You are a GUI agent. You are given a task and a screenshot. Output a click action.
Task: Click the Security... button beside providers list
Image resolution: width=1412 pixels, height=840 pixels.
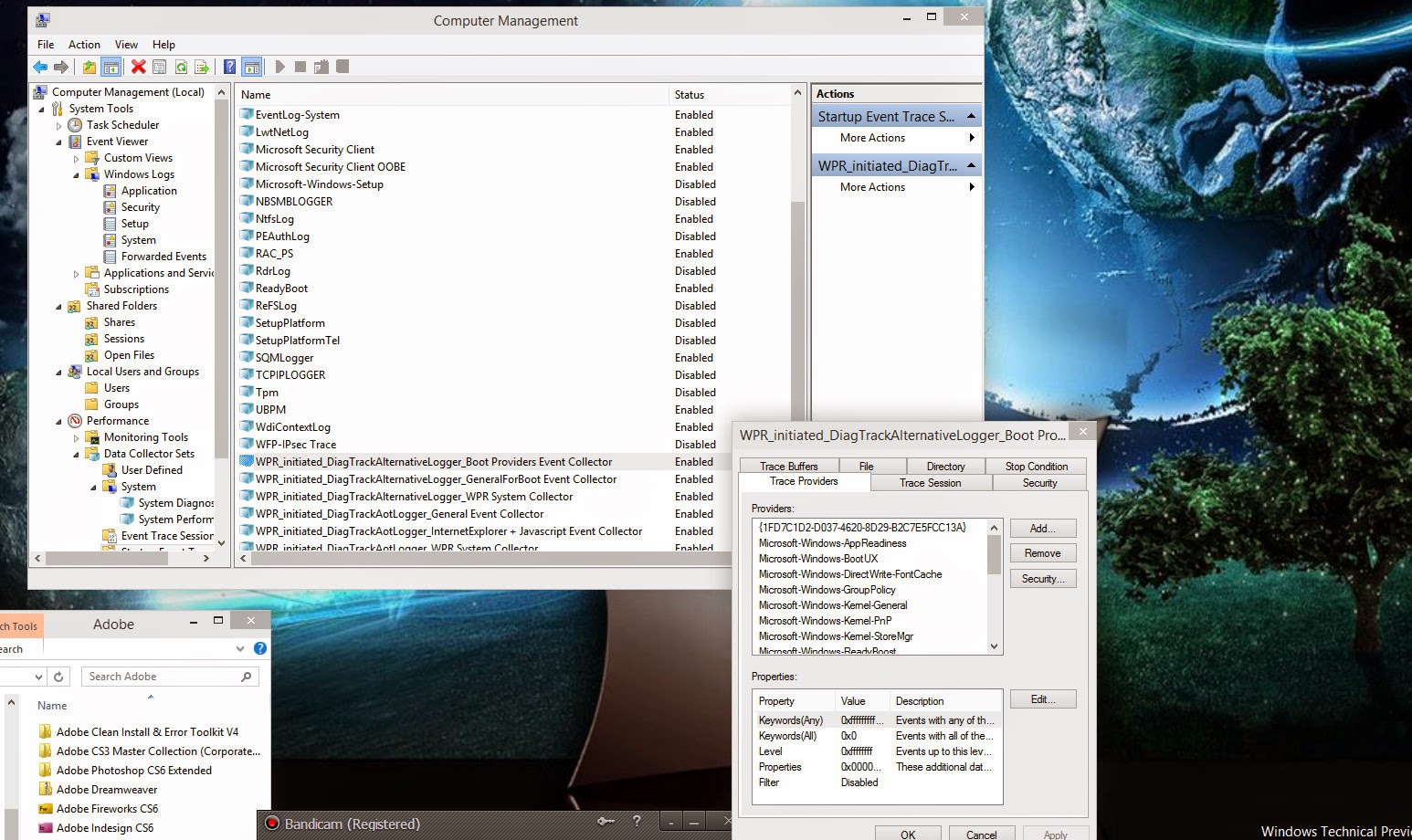(x=1043, y=579)
